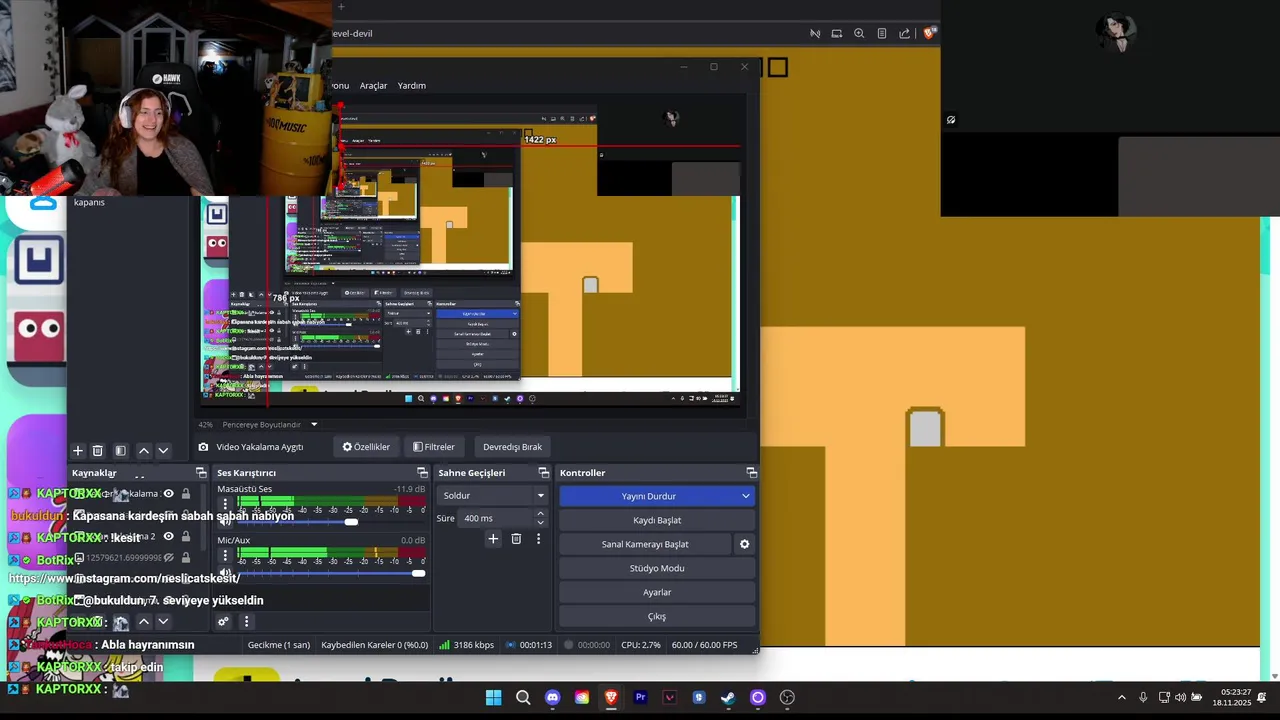The width and height of the screenshot is (1280, 720).
Task: Move scene down arrow above the Kaynaklar panel
Action: [x=163, y=451]
